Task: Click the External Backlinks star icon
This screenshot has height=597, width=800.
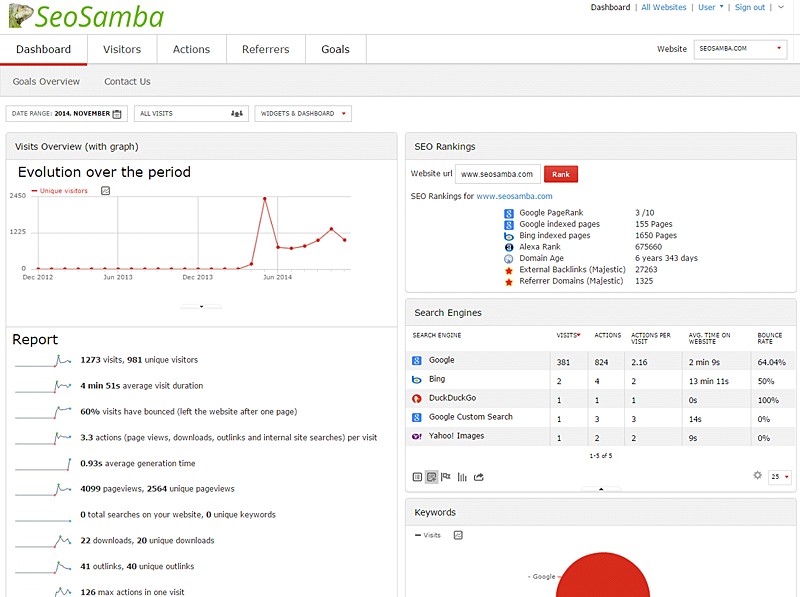Action: (509, 270)
